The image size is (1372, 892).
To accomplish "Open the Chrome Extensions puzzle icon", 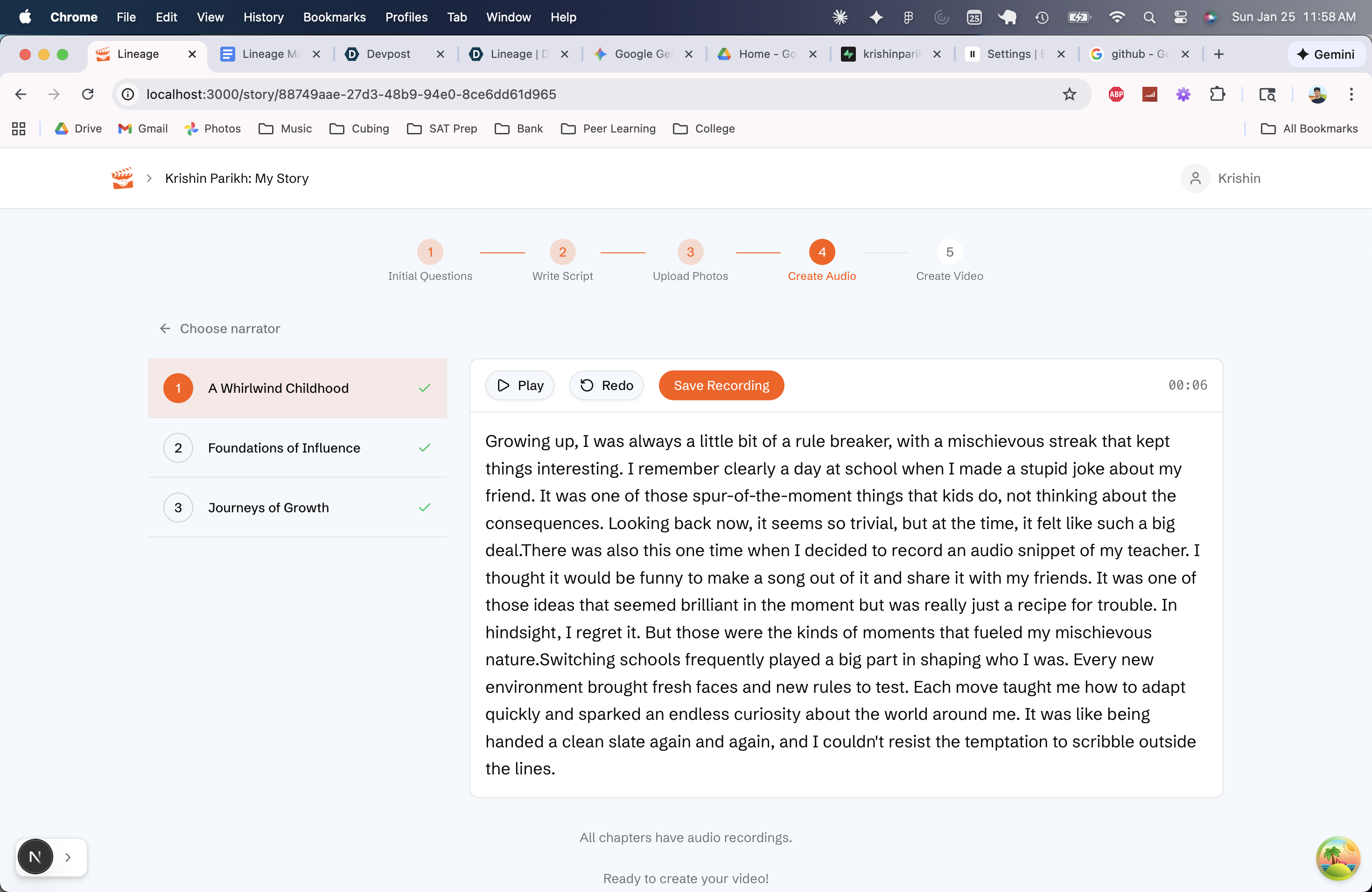I will 1217,94.
